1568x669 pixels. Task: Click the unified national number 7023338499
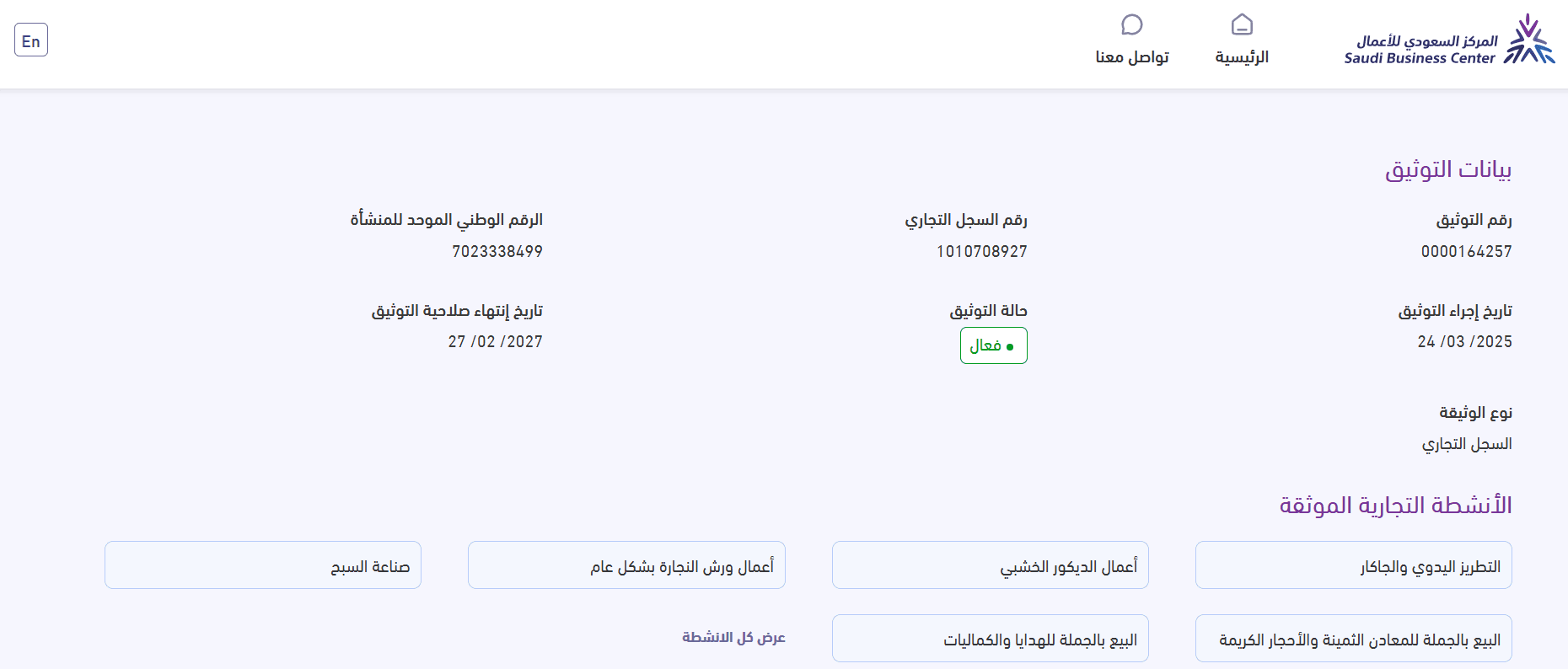[497, 251]
